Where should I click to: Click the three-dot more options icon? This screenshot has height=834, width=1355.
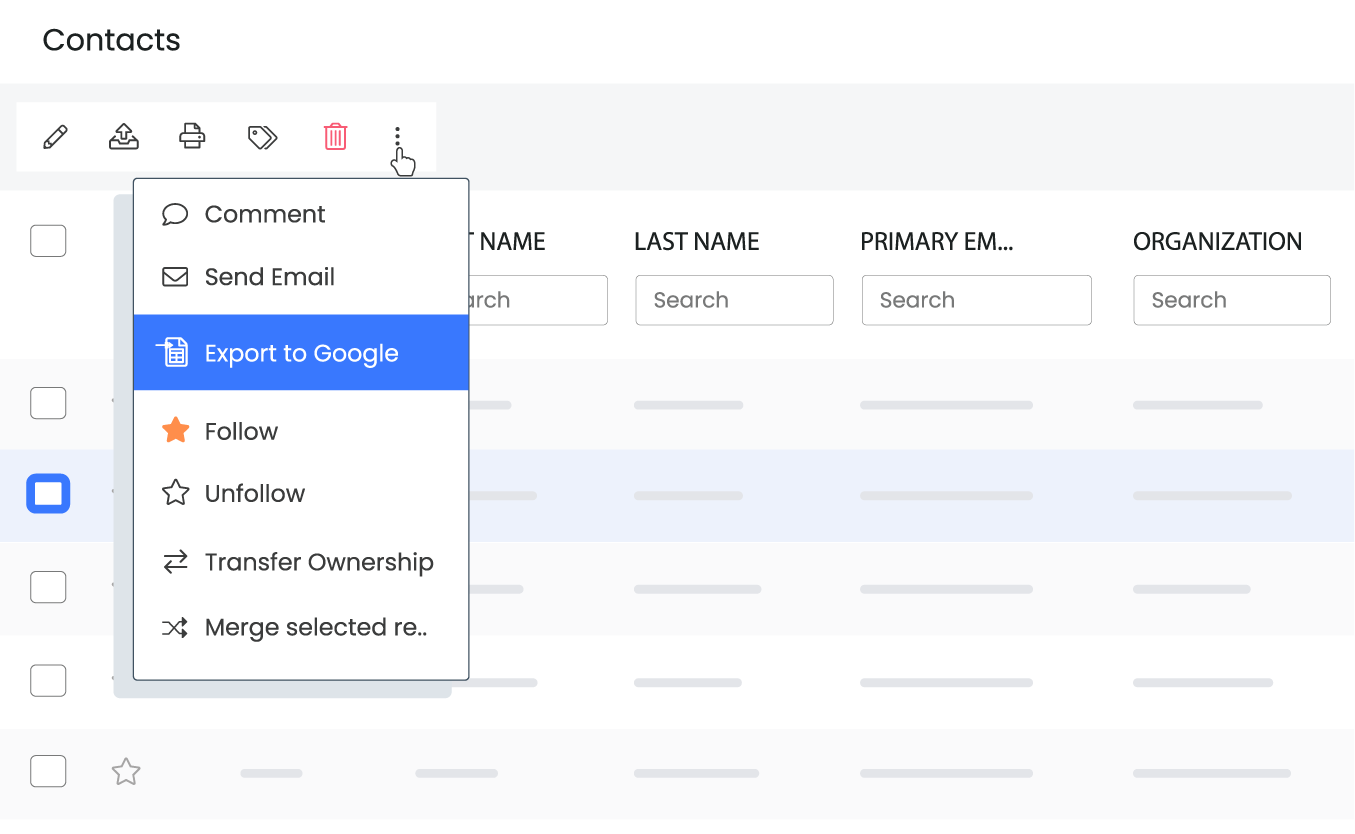click(x=397, y=138)
